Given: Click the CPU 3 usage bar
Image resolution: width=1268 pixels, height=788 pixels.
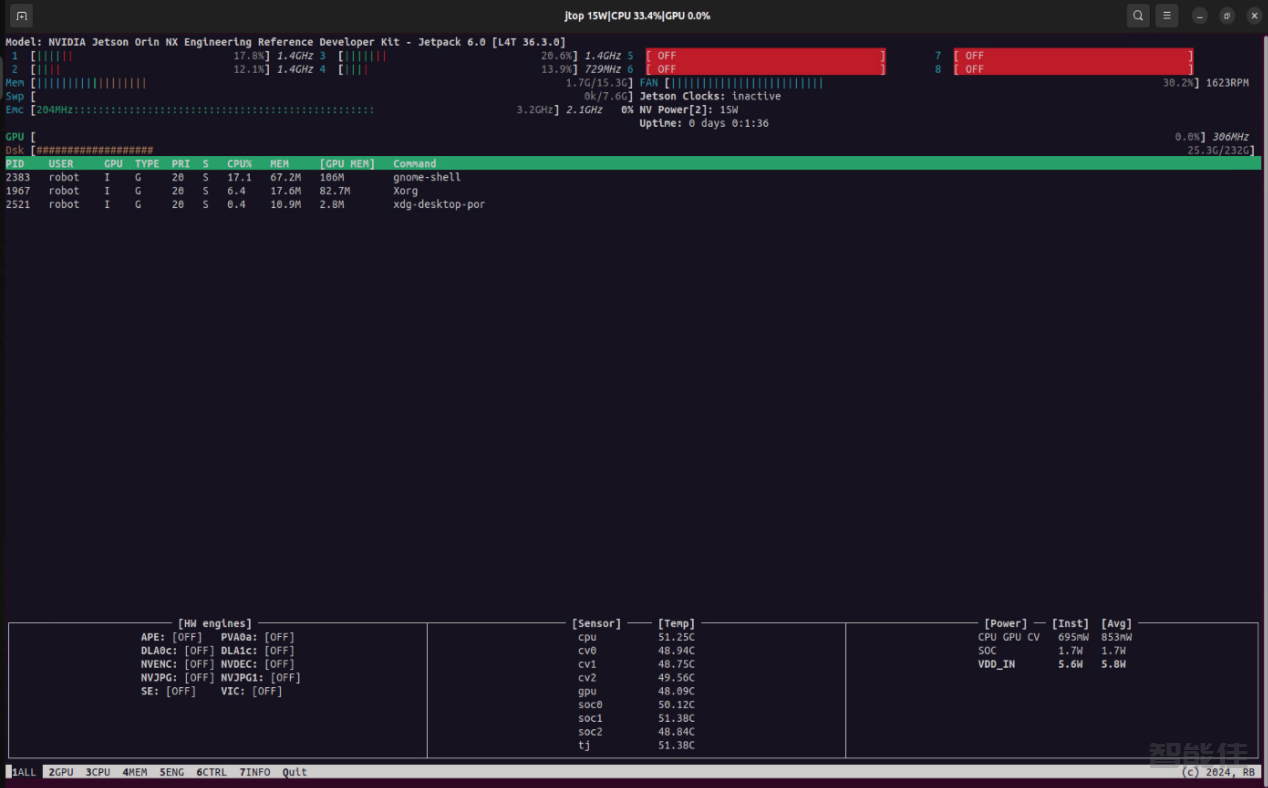Looking at the screenshot, I should [458, 56].
